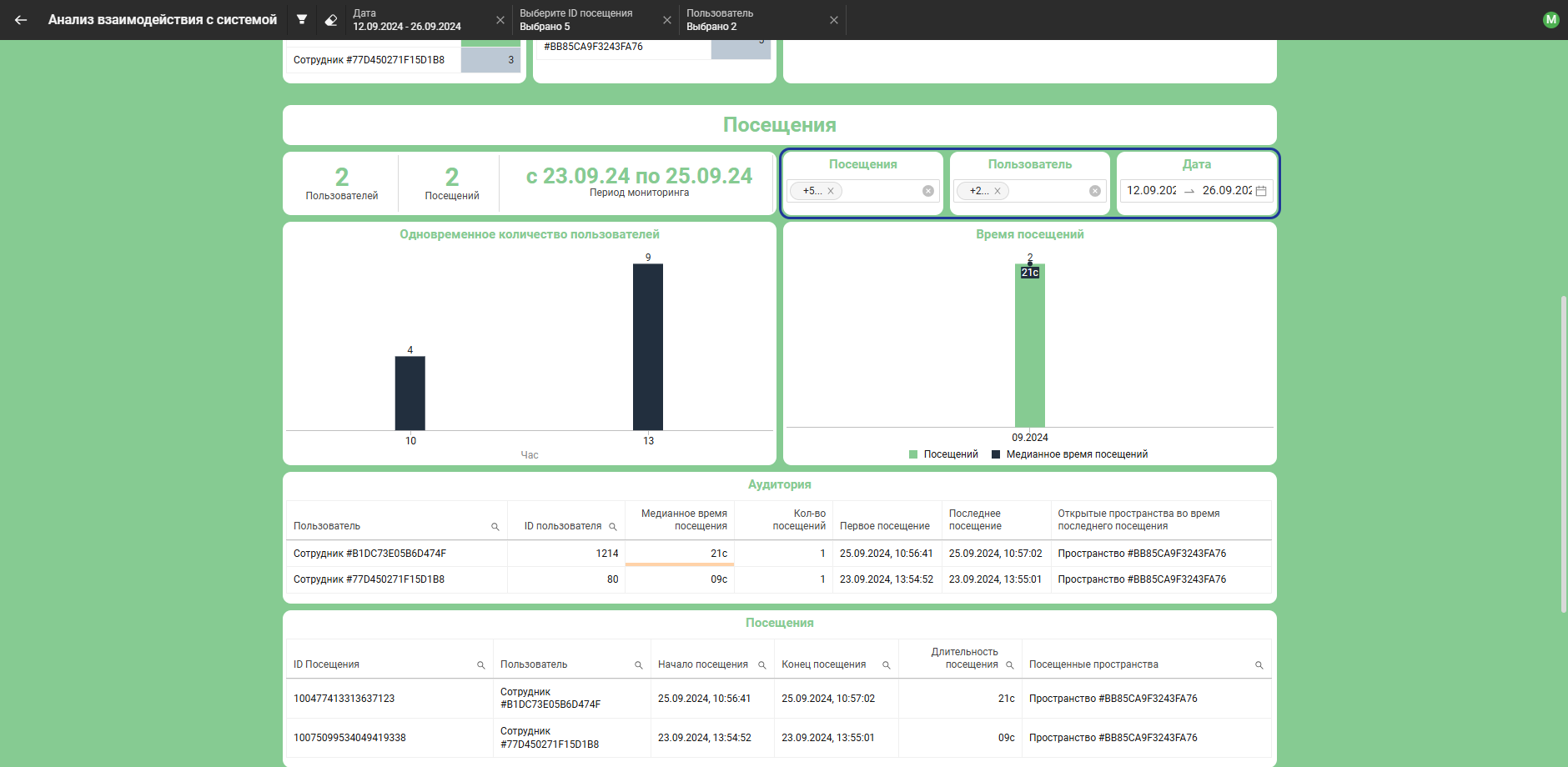
Task: Expand the Посещения multi-select field
Action: (x=863, y=191)
